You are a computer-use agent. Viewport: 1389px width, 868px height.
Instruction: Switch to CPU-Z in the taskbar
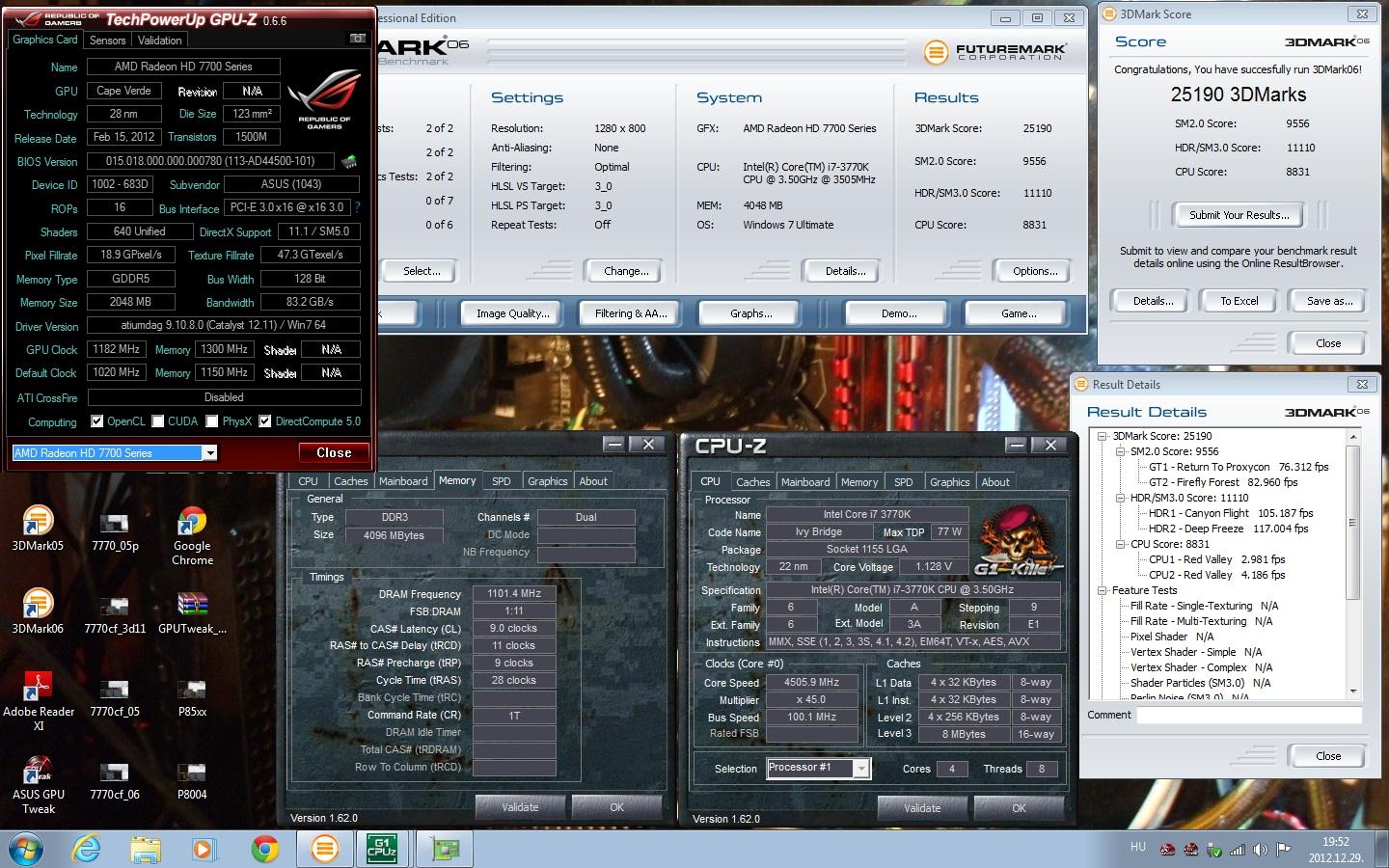[383, 849]
